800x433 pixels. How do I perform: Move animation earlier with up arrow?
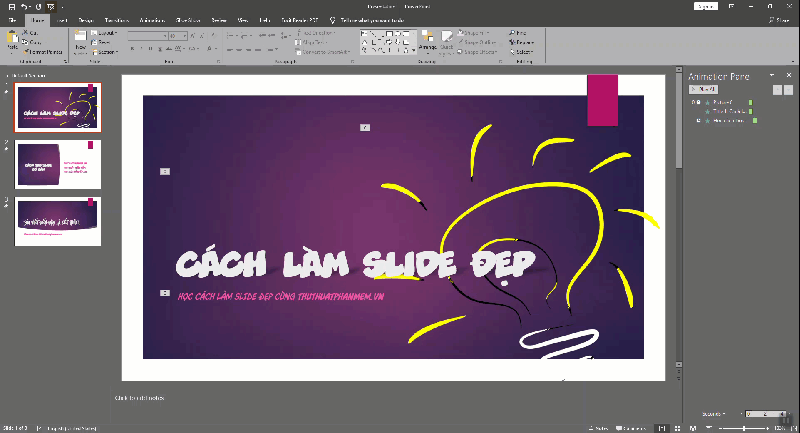(777, 90)
